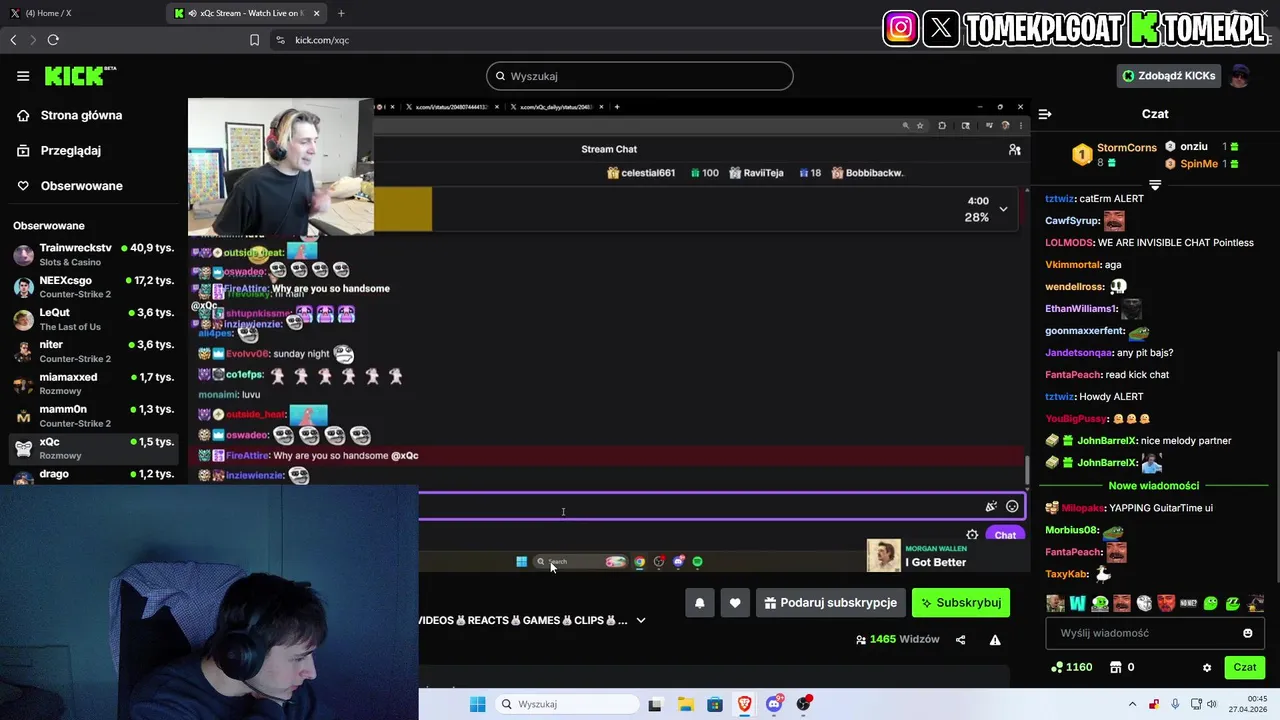Image resolution: width=1280 pixels, height=720 pixels.
Task: Go back in the browser
Action: coord(13,40)
